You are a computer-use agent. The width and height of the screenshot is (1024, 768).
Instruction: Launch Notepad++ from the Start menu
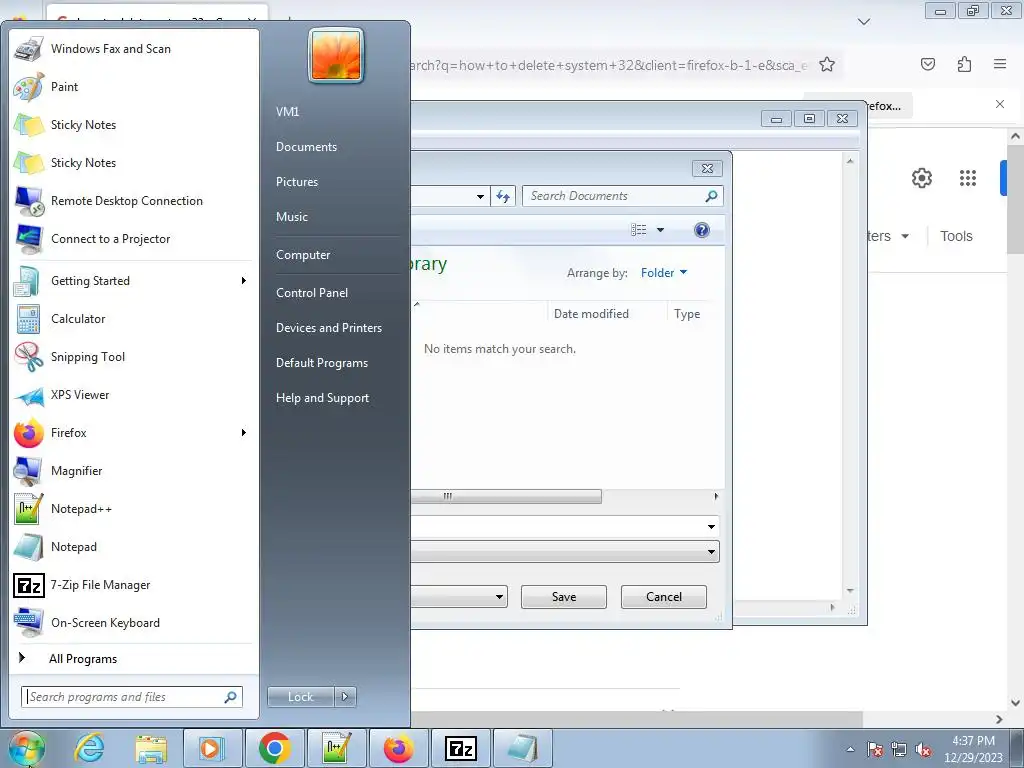[x=134, y=509]
